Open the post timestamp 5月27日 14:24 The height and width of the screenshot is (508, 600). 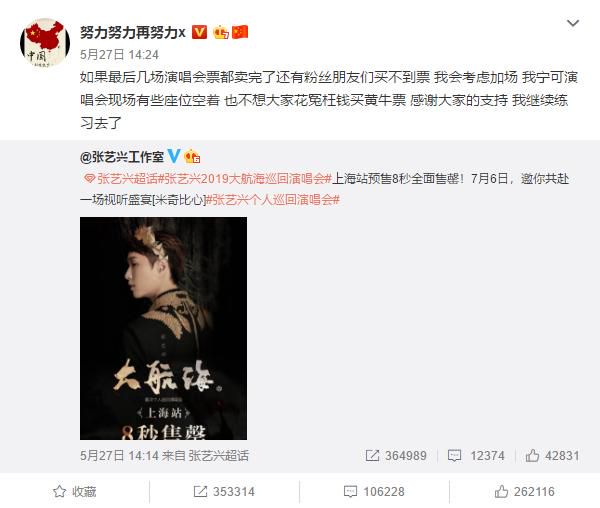click(x=119, y=55)
